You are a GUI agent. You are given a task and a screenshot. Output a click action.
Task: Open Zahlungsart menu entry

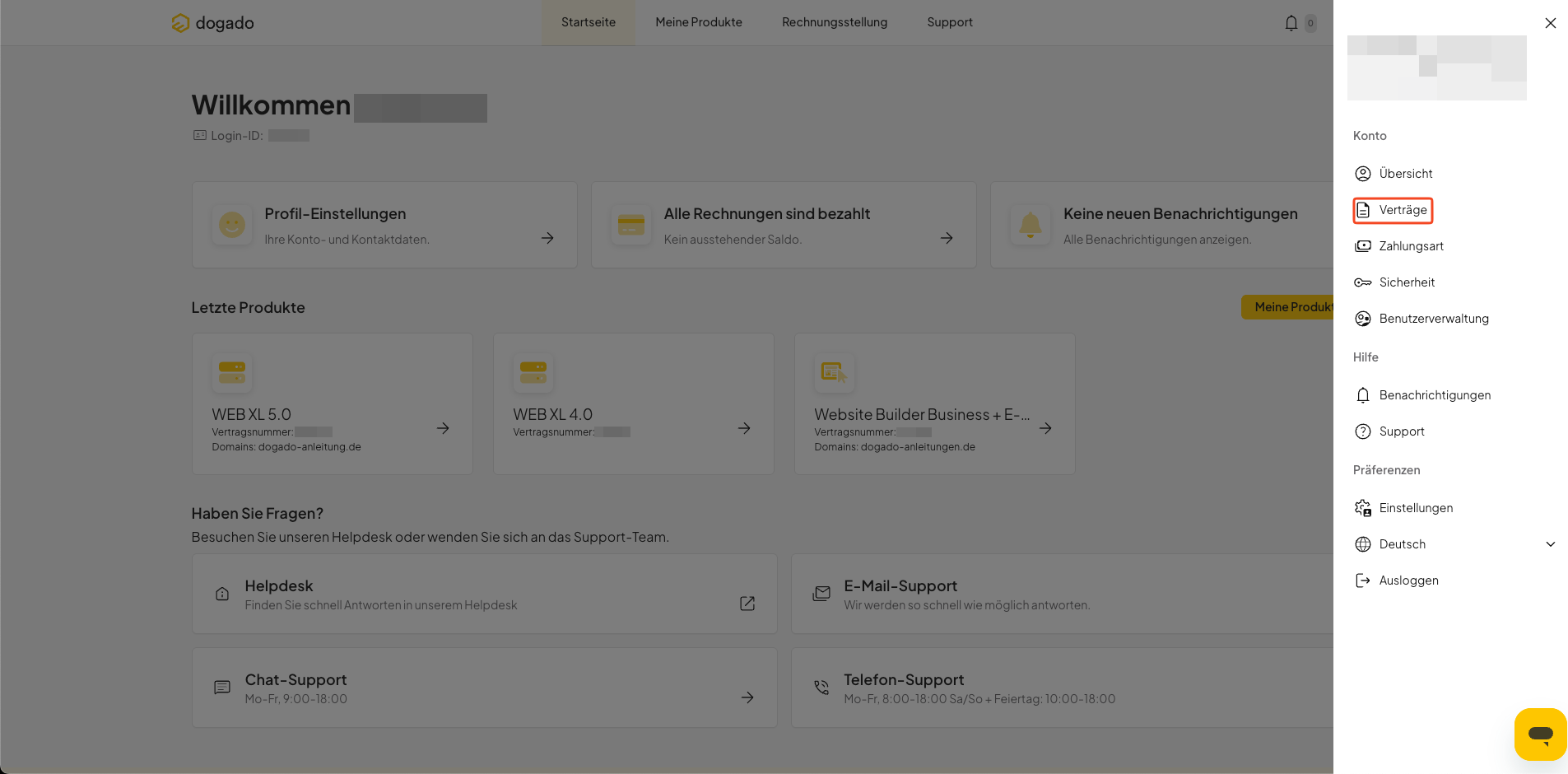point(1412,246)
